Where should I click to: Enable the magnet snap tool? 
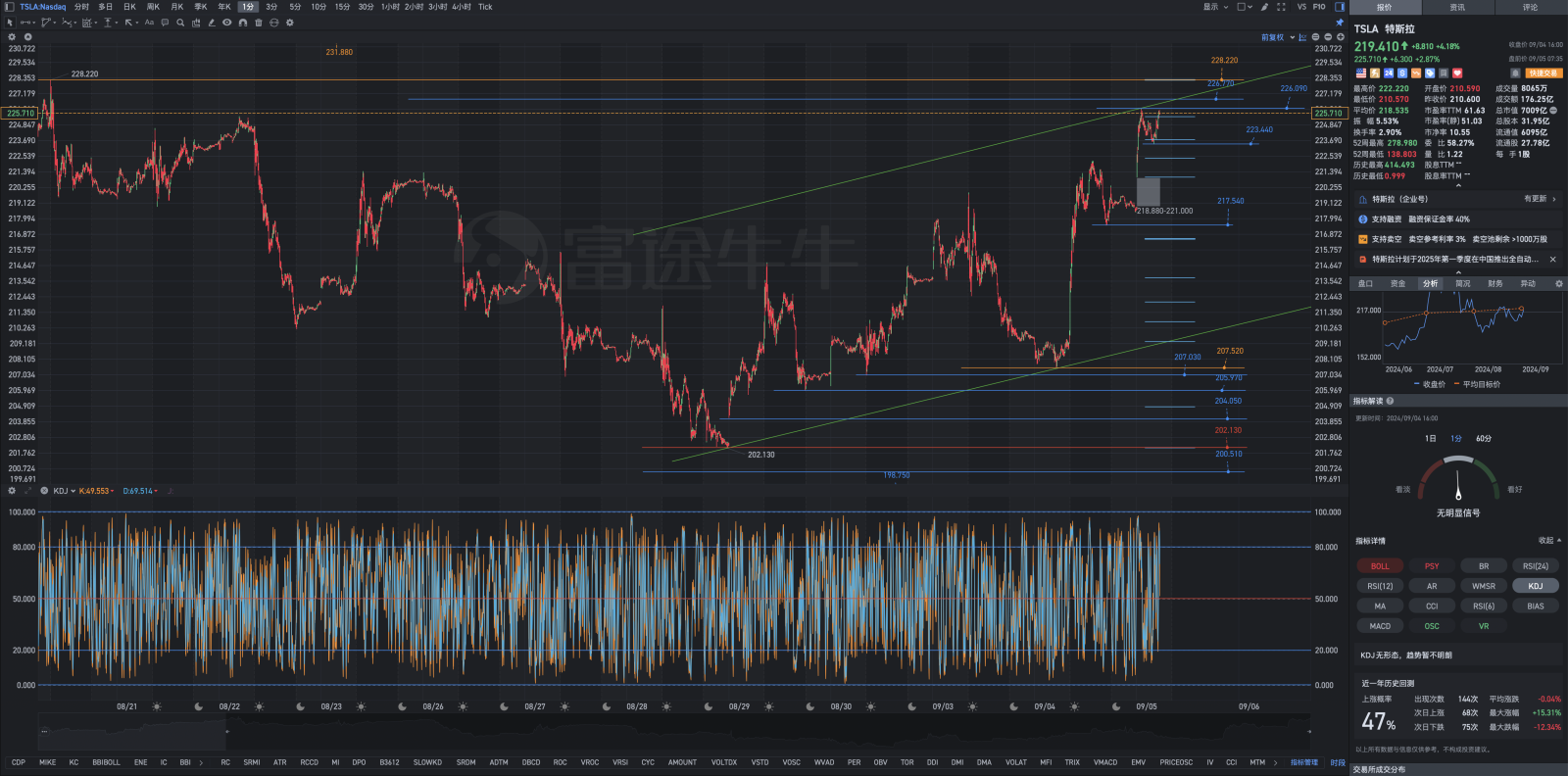click(x=243, y=23)
